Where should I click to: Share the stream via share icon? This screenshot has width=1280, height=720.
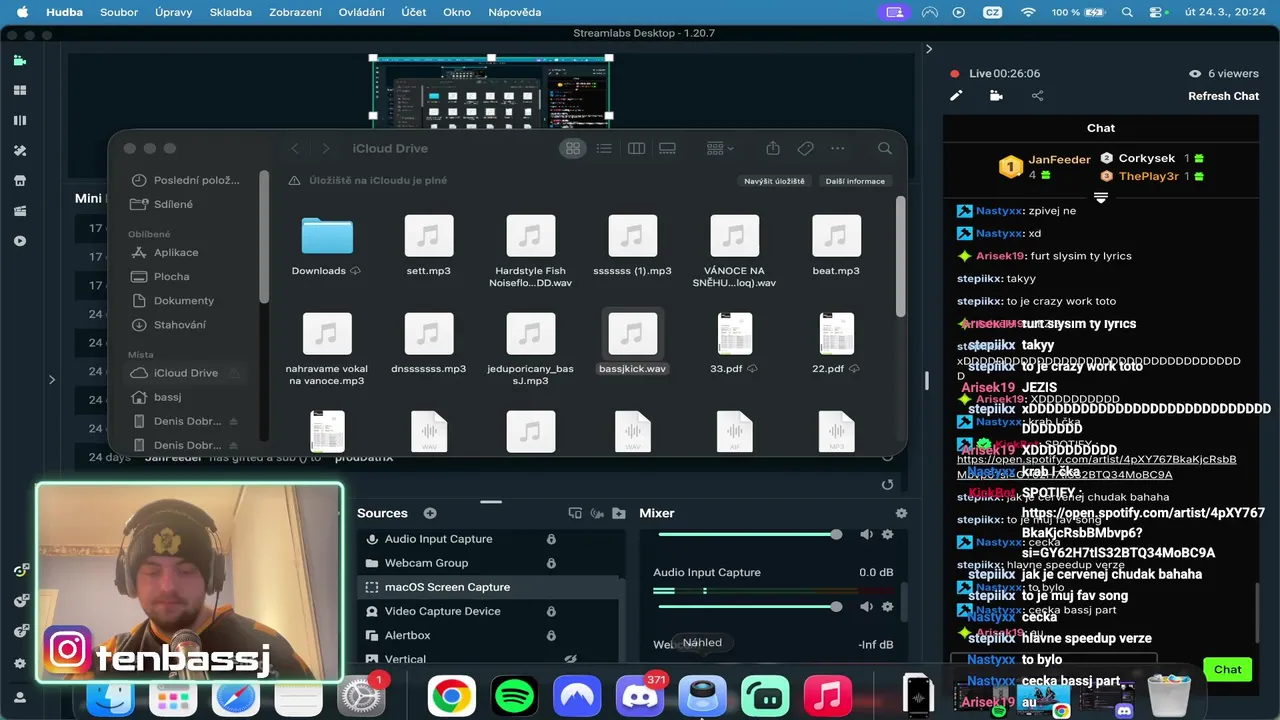pos(1037,96)
